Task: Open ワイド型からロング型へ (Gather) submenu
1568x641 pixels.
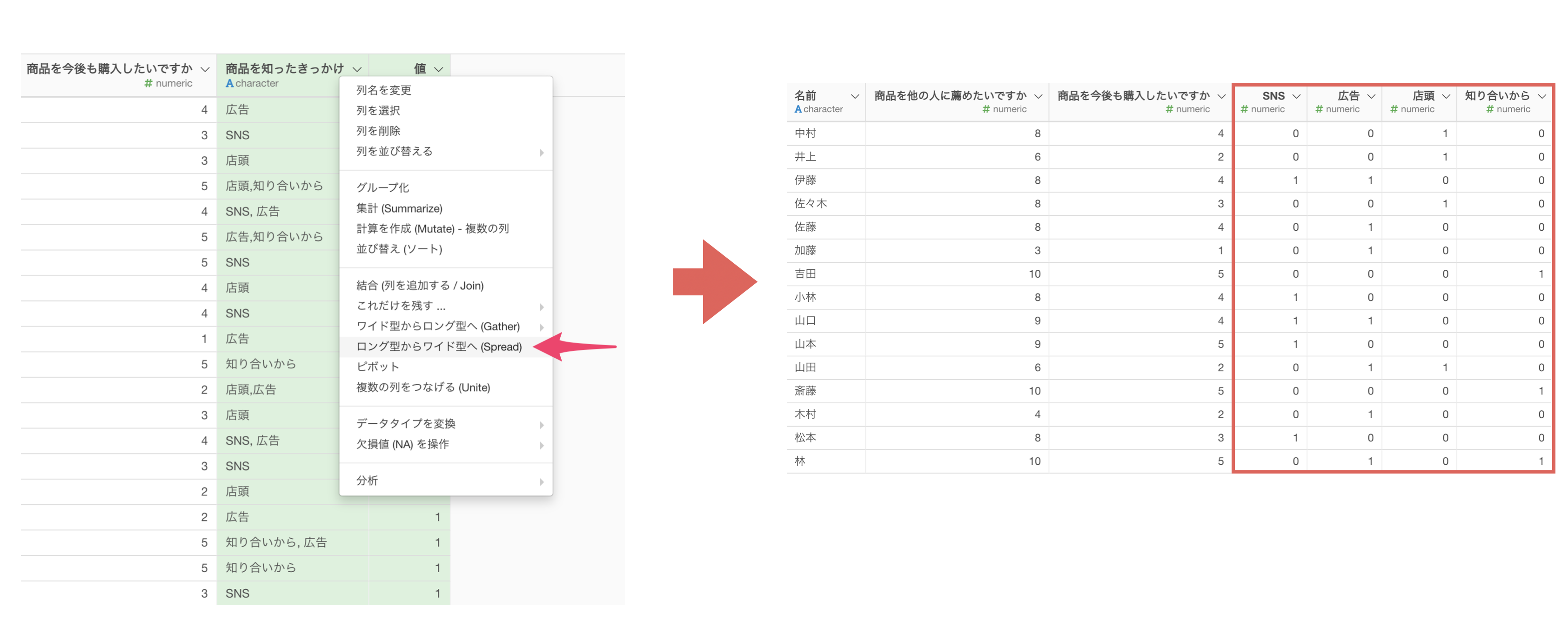Action: pyautogui.click(x=446, y=326)
